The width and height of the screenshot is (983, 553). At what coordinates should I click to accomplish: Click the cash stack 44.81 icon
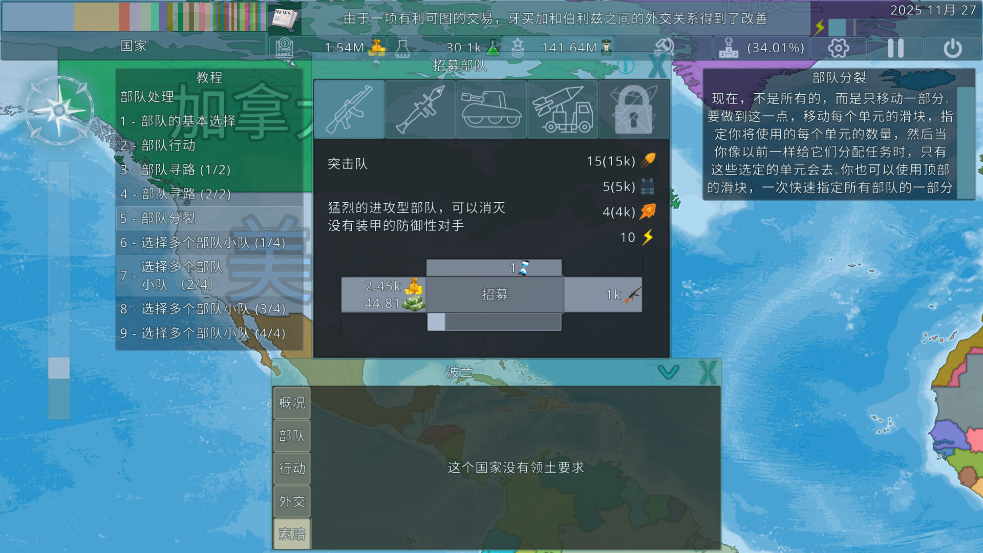pos(414,303)
